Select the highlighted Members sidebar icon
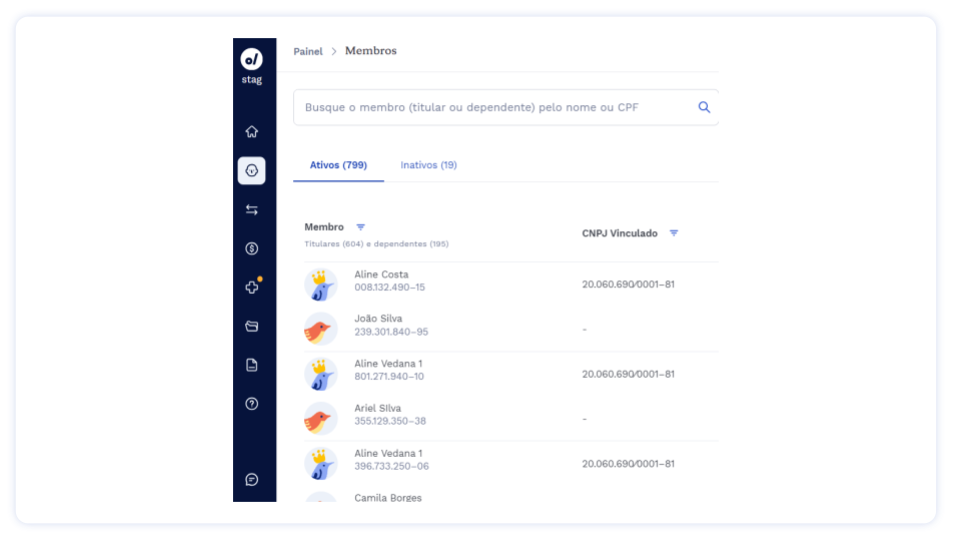The height and width of the screenshot is (540, 960). click(252, 171)
